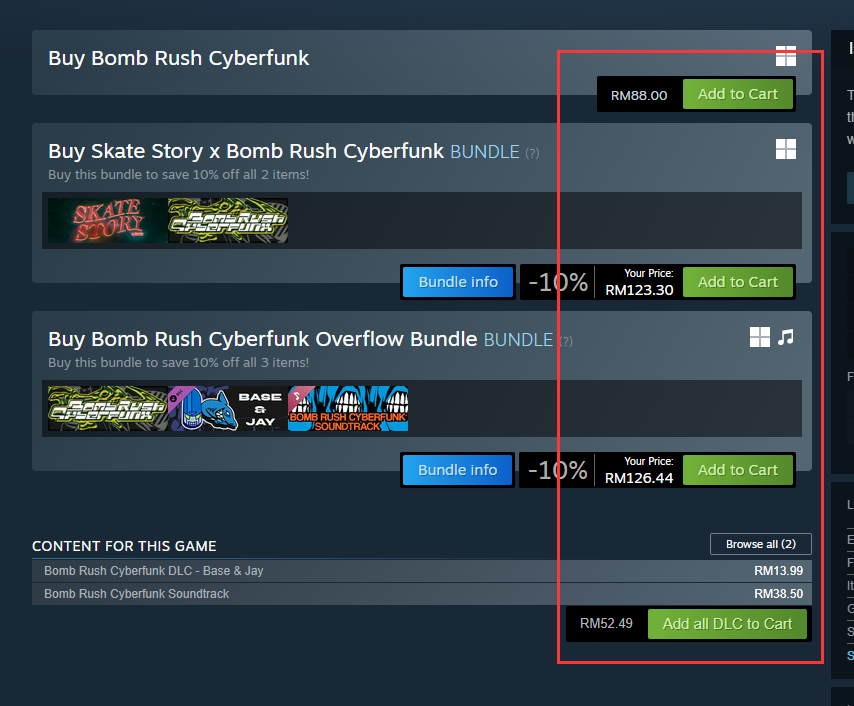
Task: Open Bomb Rush Cyberfunk Soundtrack DLC row
Action: click(137, 594)
